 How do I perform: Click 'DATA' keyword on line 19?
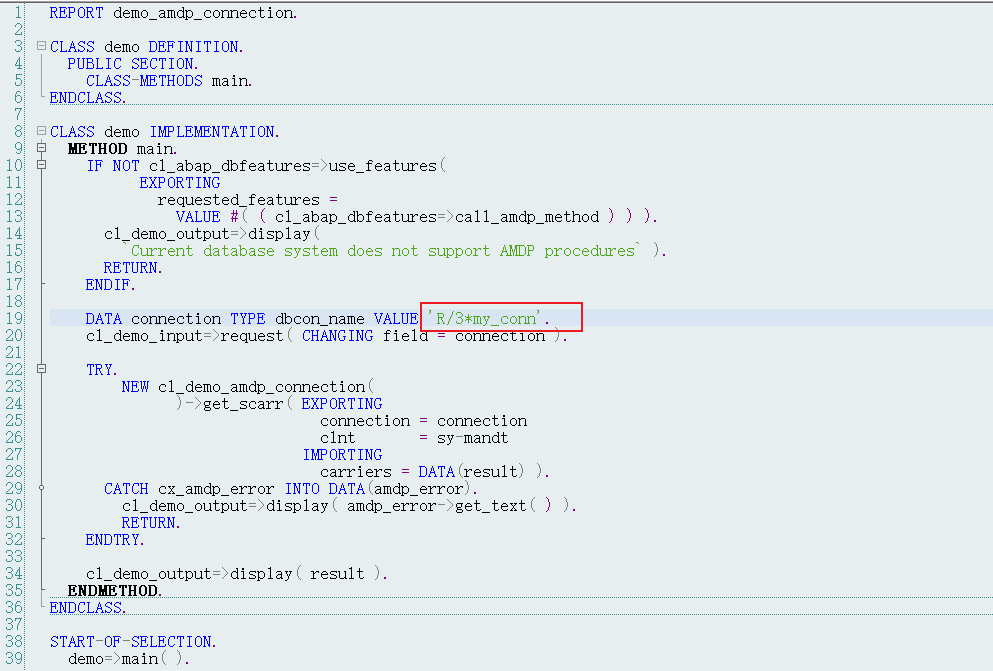click(x=104, y=318)
